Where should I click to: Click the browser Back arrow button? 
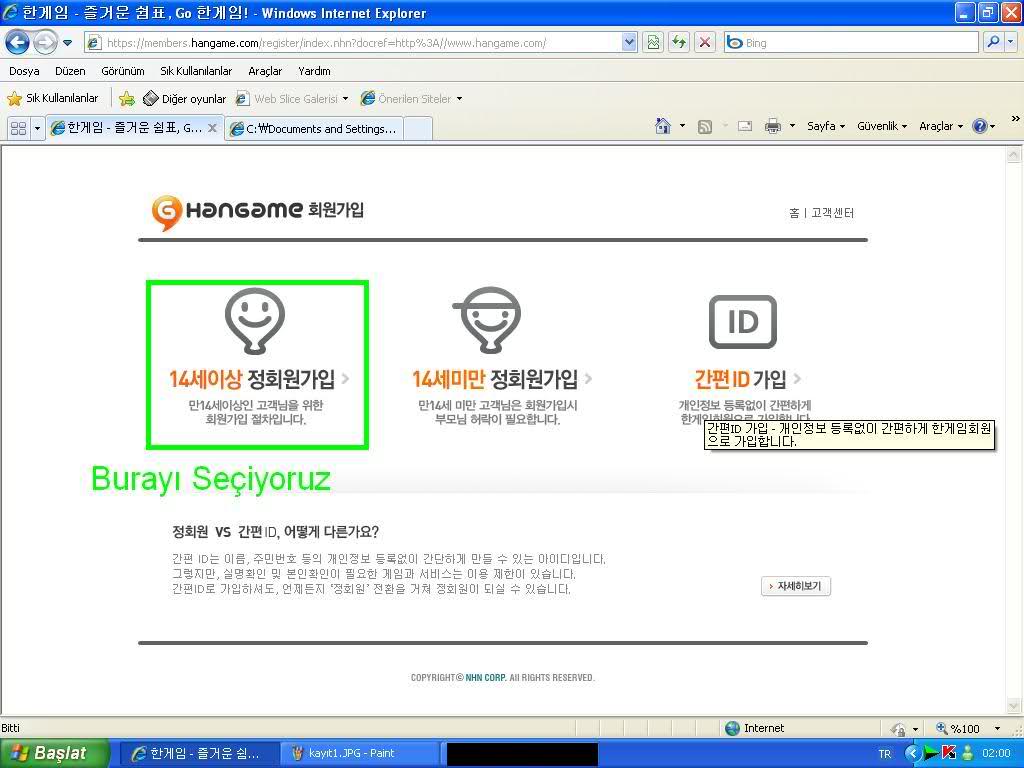(x=18, y=43)
